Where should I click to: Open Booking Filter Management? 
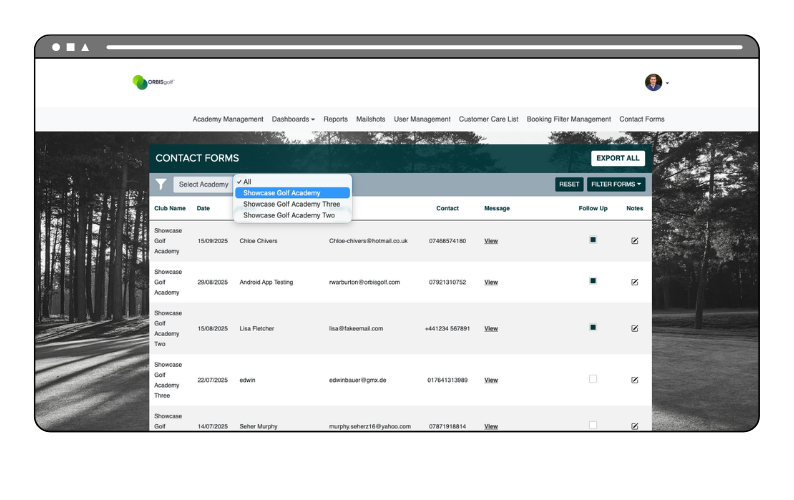[569, 119]
